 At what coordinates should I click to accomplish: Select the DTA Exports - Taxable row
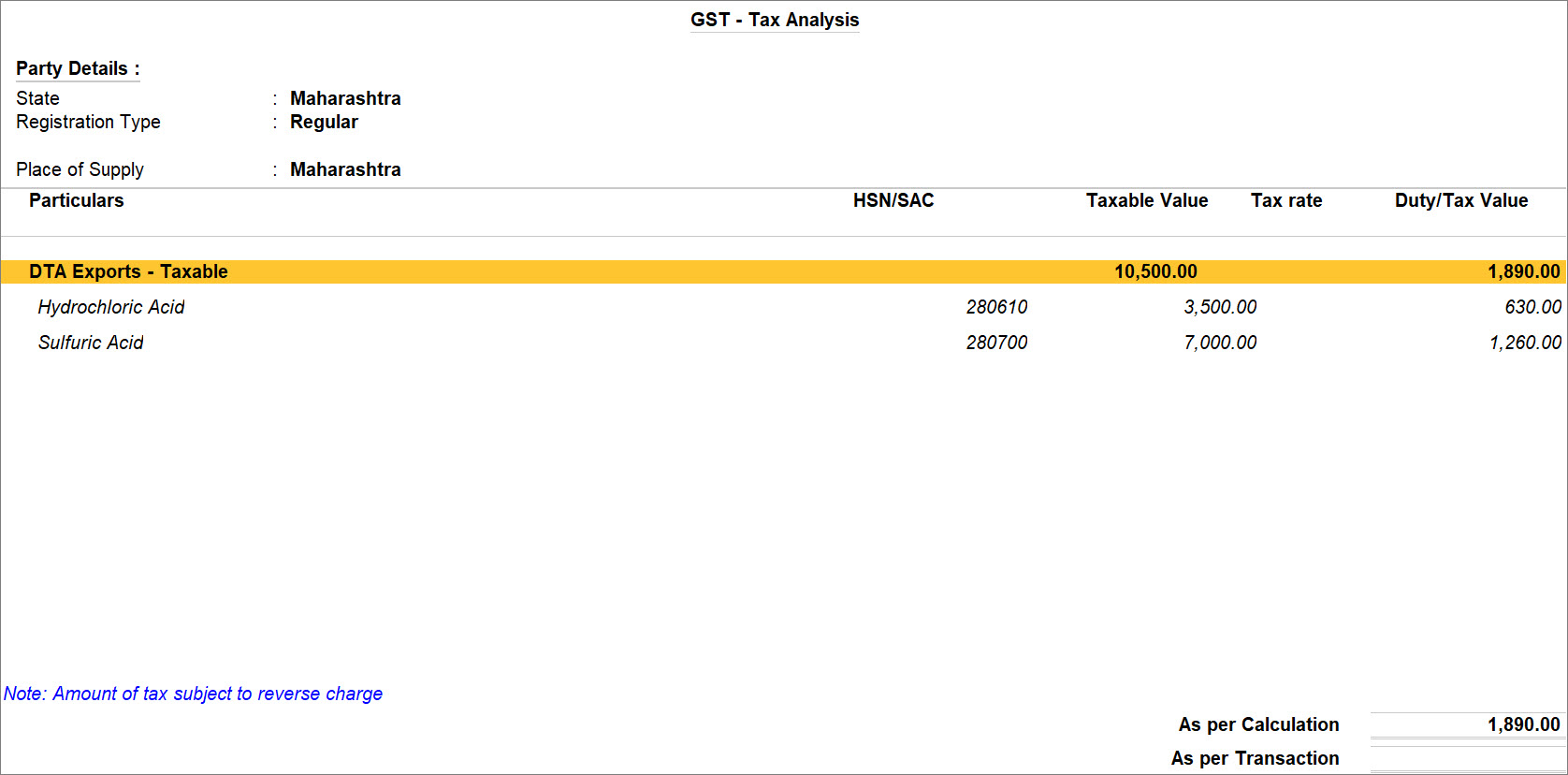[783, 271]
